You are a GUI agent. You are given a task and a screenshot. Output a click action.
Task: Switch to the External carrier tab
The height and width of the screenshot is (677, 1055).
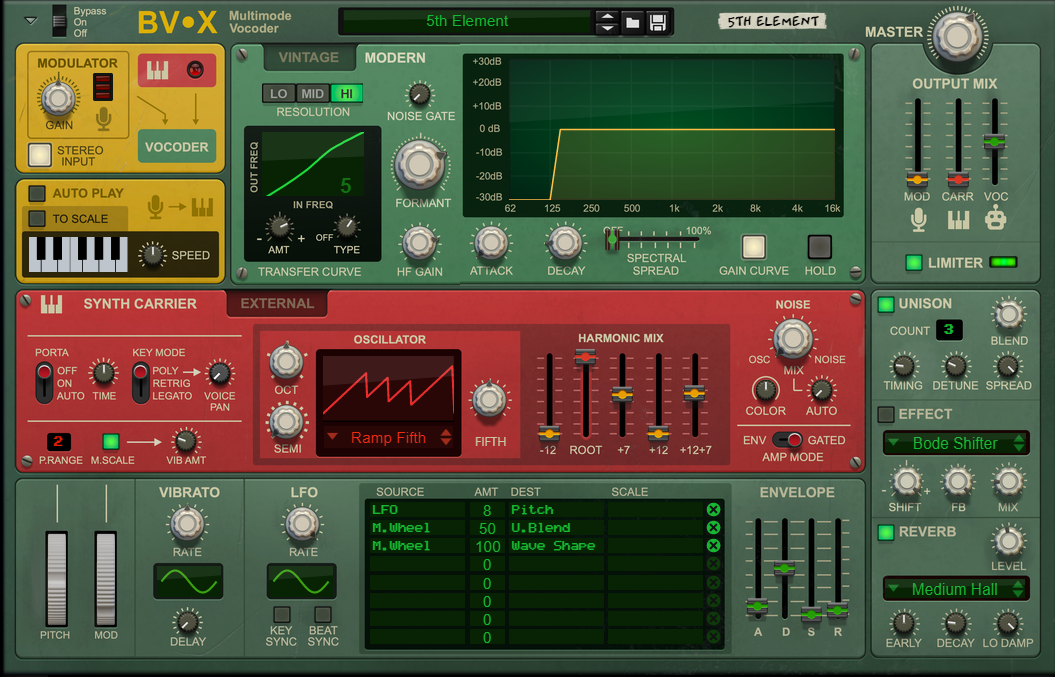point(277,304)
